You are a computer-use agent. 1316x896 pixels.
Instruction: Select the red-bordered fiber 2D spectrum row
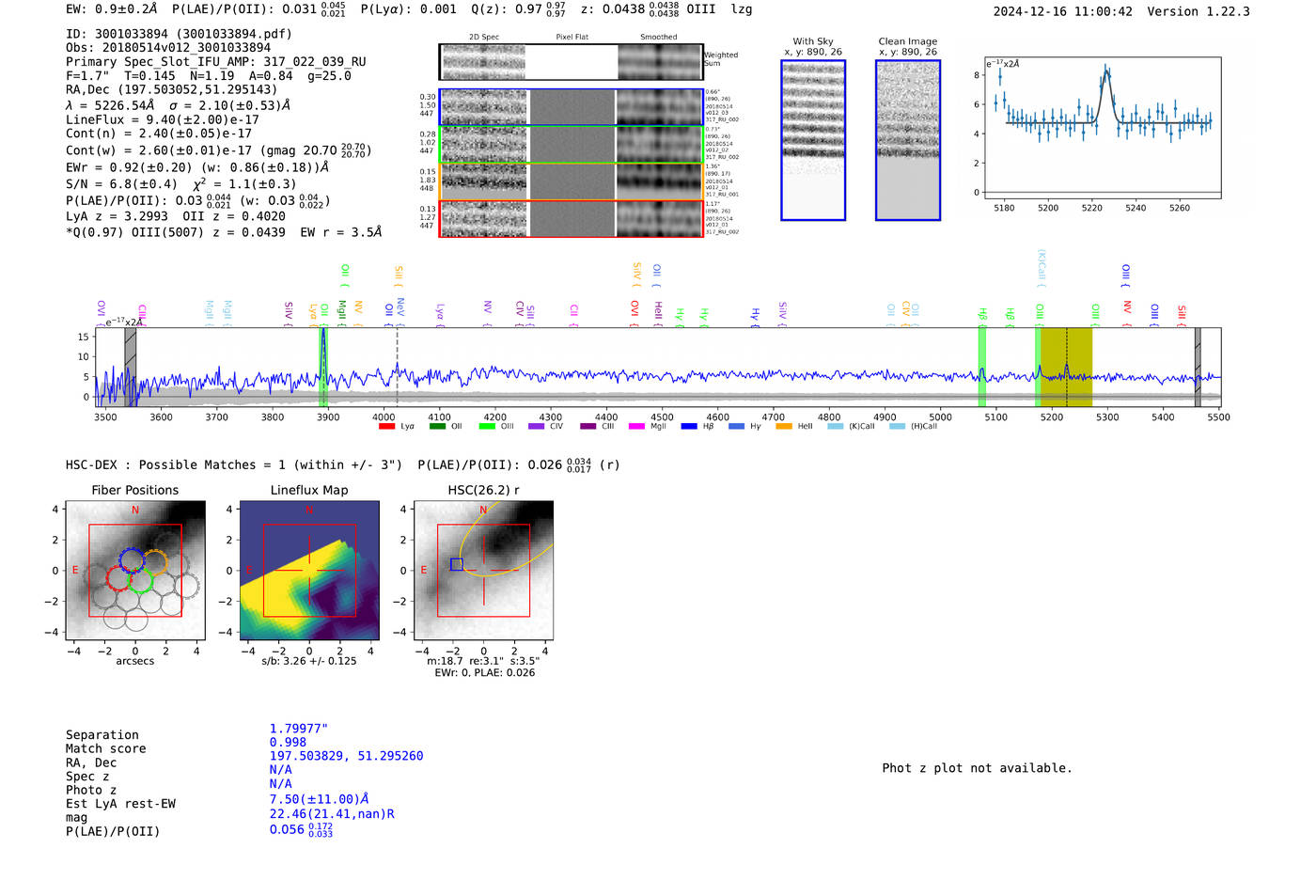[x=571, y=219]
